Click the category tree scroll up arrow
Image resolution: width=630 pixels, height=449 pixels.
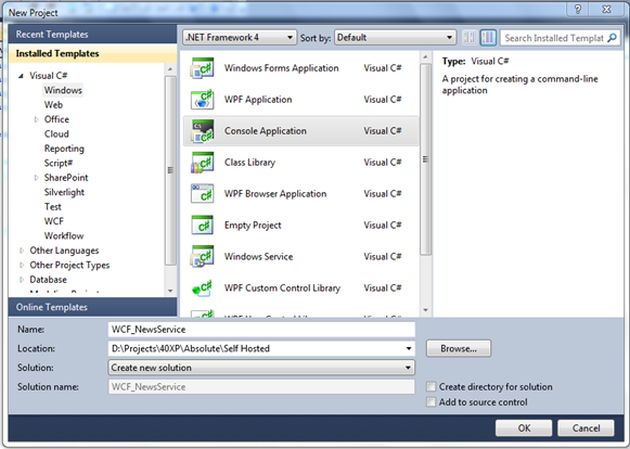170,69
